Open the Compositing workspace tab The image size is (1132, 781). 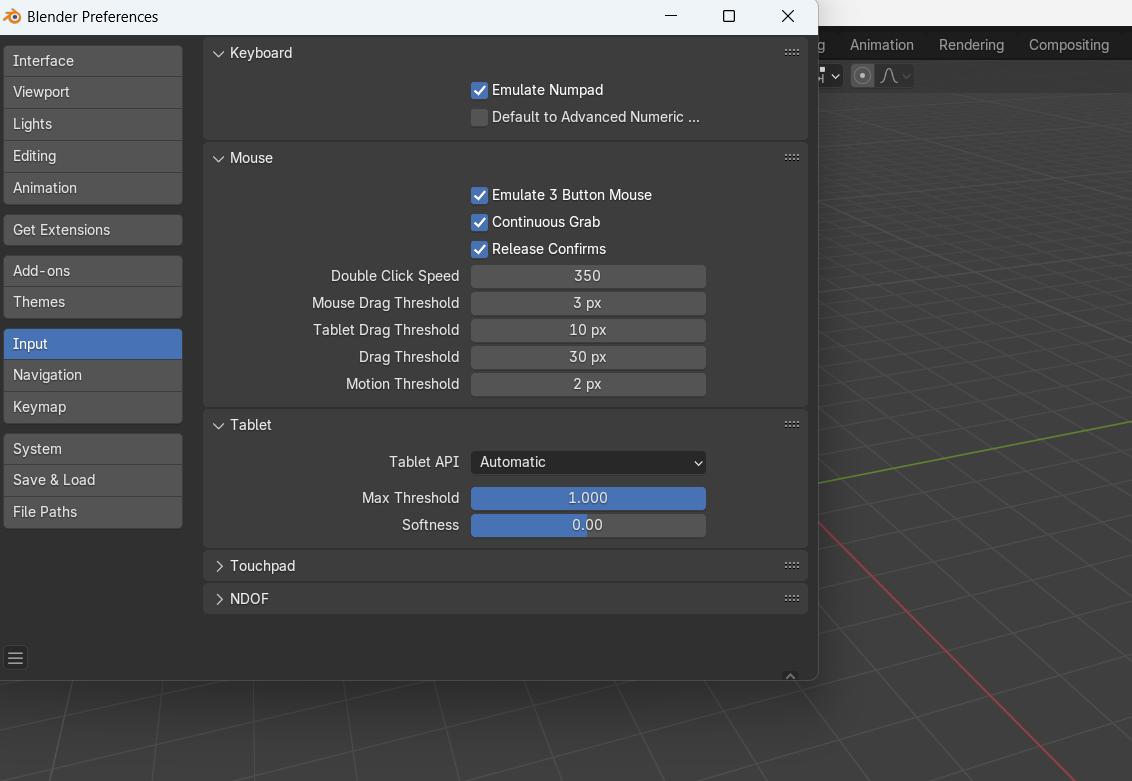[1068, 45]
